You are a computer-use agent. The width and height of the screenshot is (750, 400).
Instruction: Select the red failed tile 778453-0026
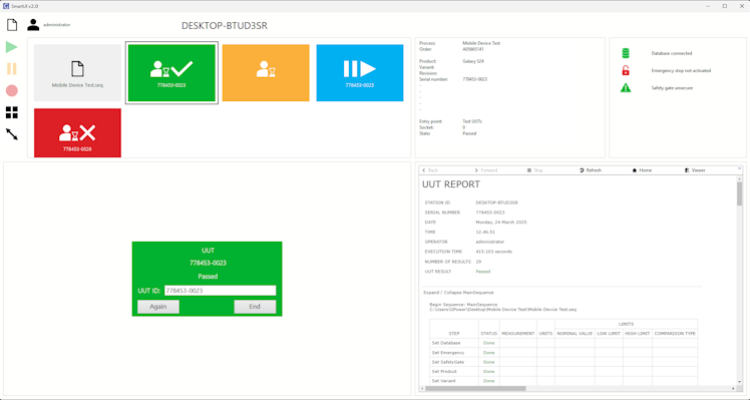77,133
